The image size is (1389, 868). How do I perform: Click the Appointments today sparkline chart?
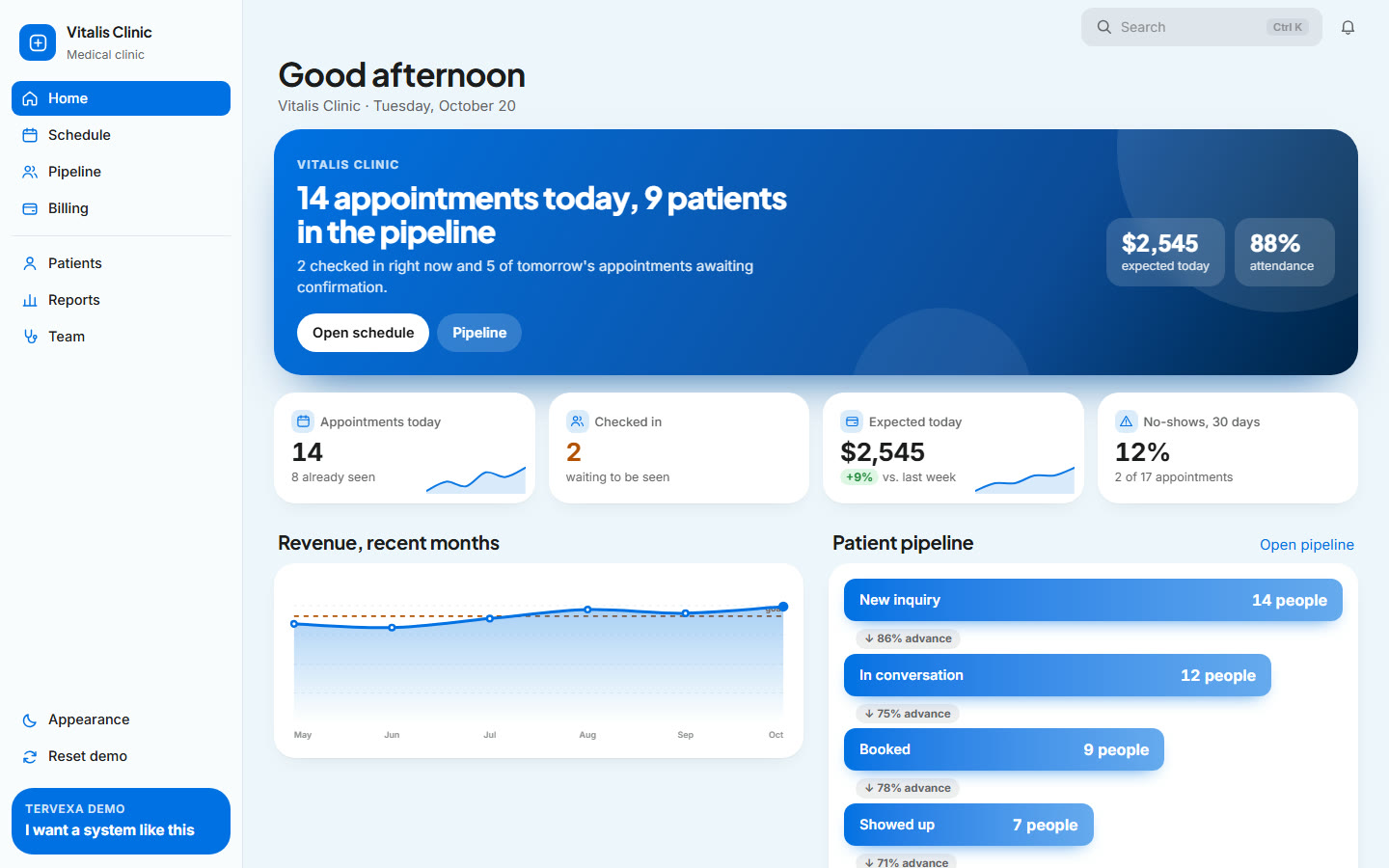tap(476, 479)
